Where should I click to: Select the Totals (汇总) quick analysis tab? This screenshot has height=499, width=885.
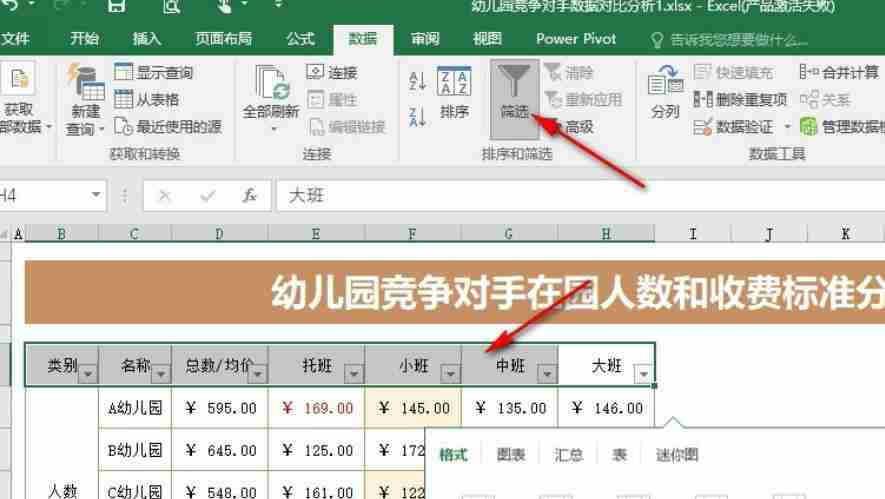(568, 455)
